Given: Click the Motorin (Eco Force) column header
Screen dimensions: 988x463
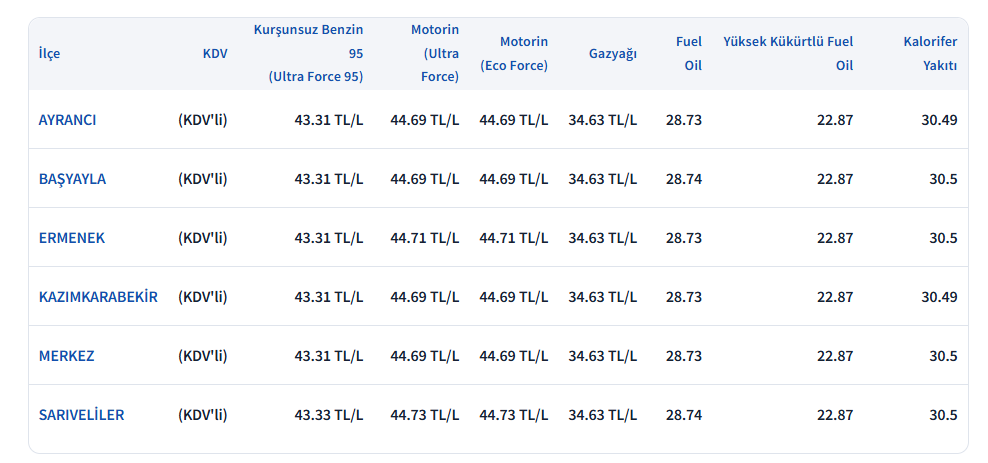Looking at the screenshot, I should click(x=514, y=54).
